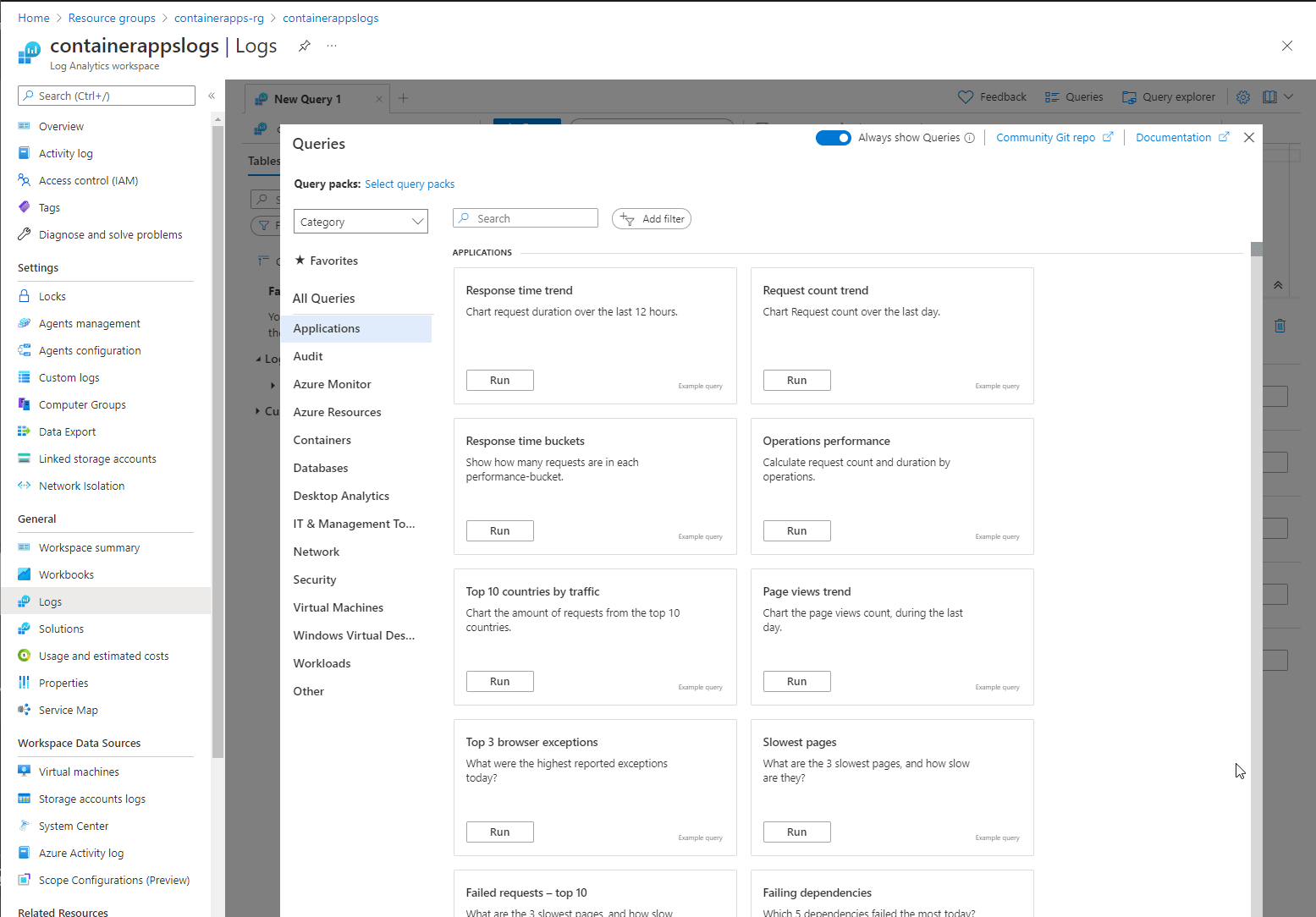Open Query explorer
1316x917 pixels.
[1169, 96]
